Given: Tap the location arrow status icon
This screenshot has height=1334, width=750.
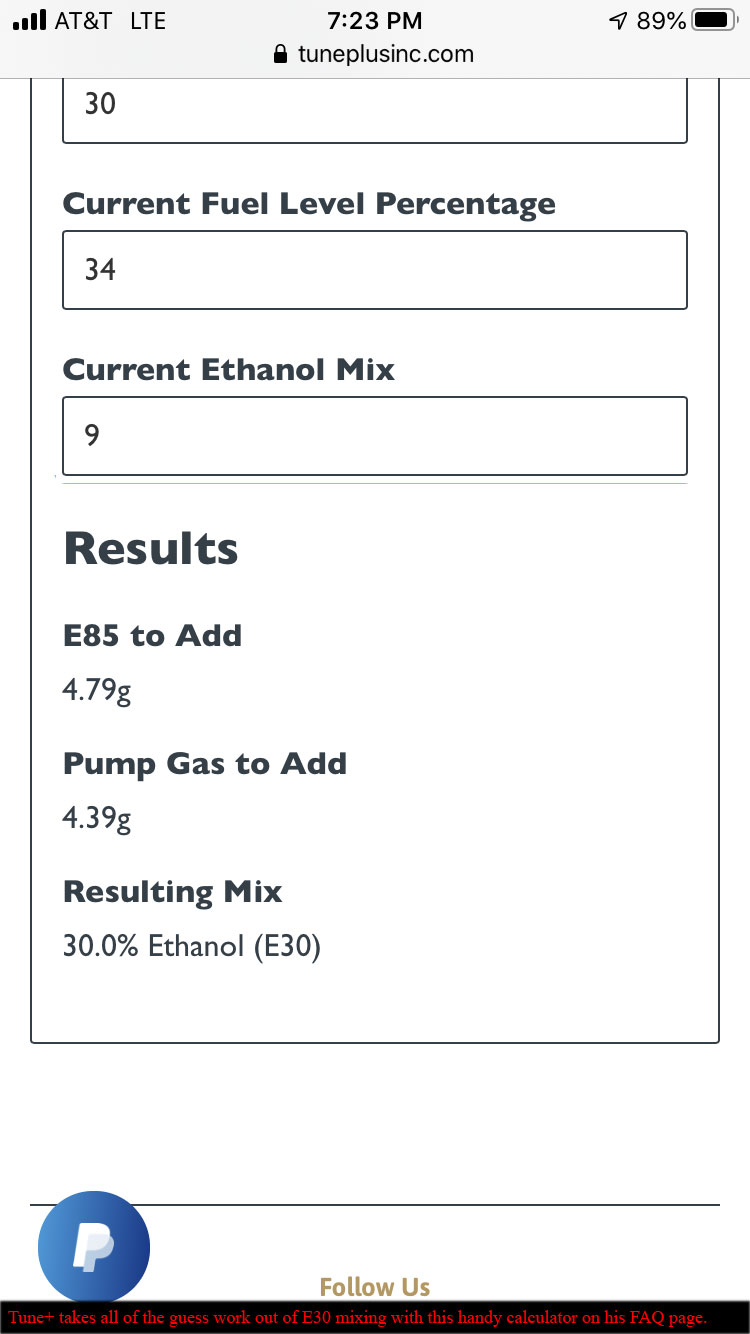Looking at the screenshot, I should pos(619,20).
